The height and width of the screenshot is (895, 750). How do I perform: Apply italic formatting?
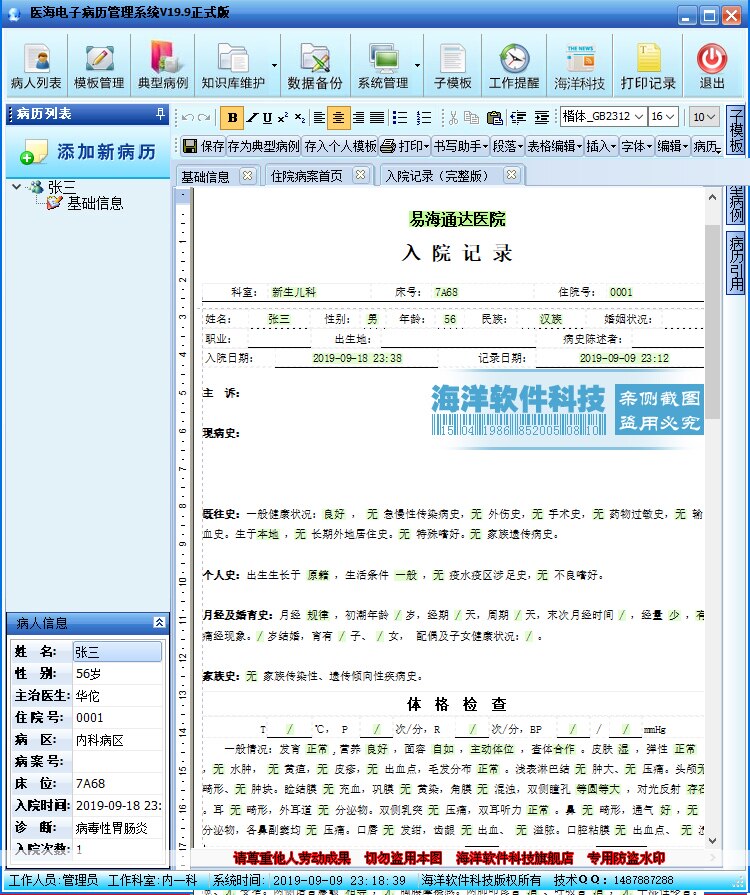(x=252, y=118)
